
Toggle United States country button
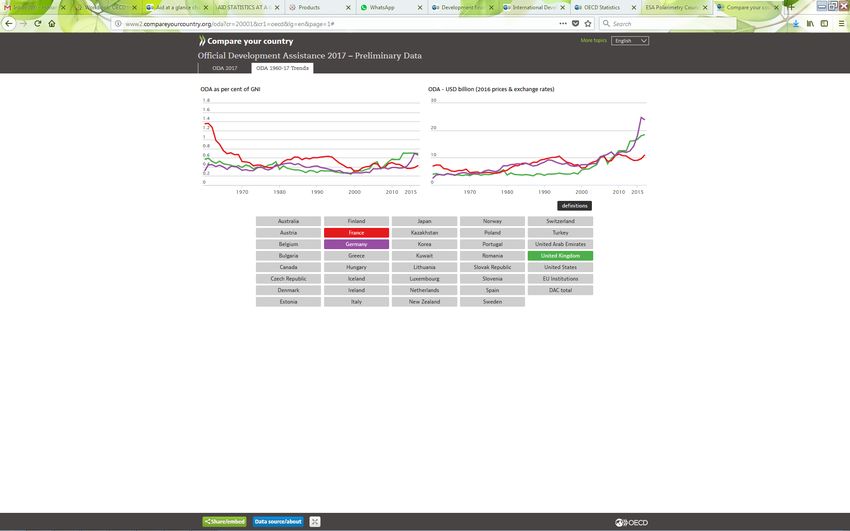click(x=560, y=267)
